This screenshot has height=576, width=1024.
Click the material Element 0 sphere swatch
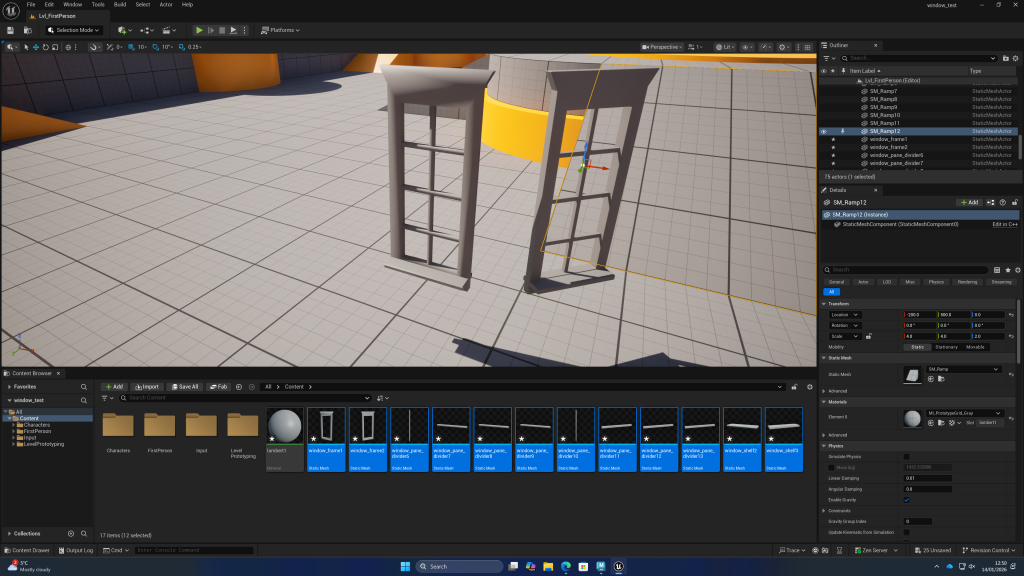(x=913, y=416)
